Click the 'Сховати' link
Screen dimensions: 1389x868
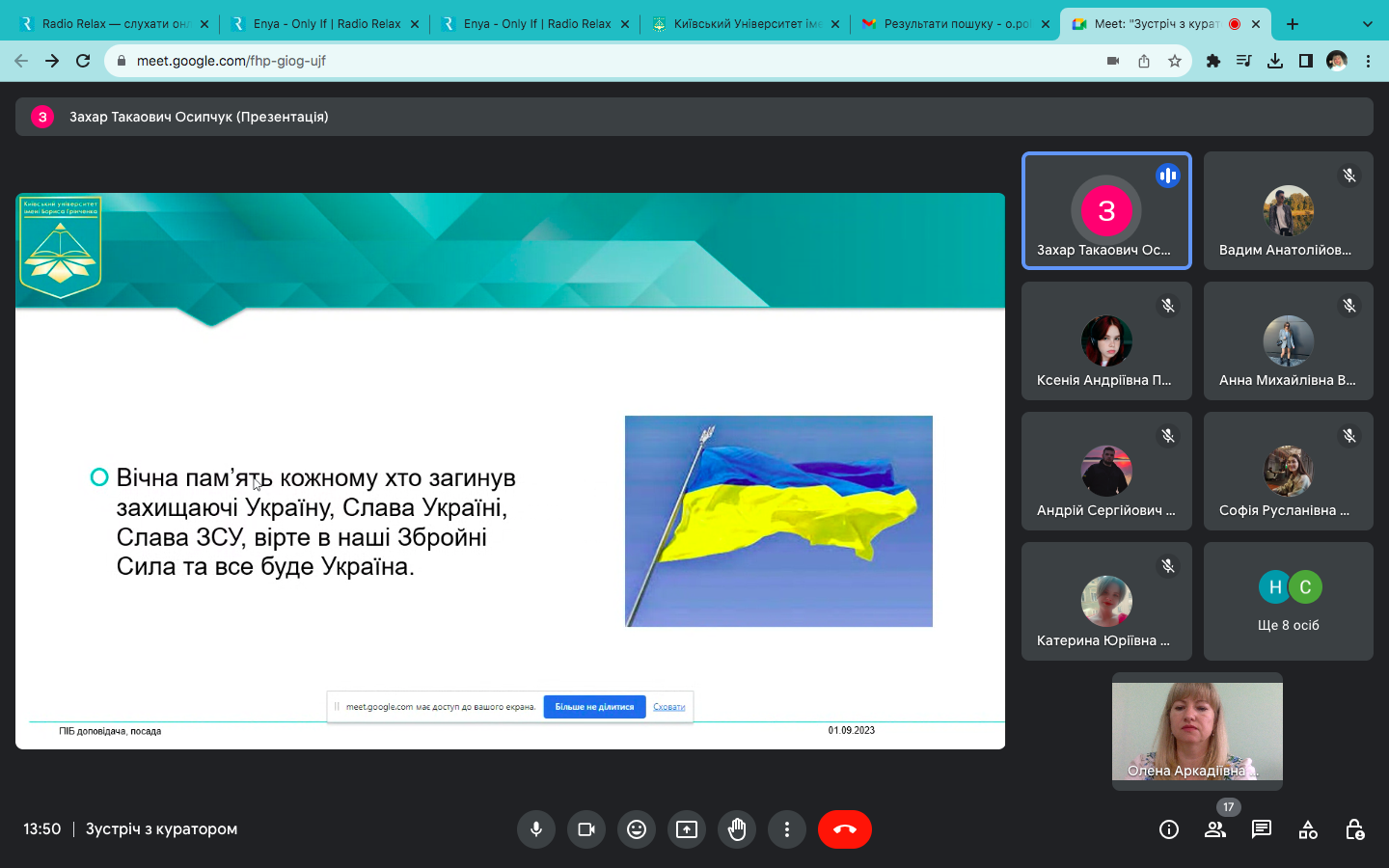click(668, 707)
